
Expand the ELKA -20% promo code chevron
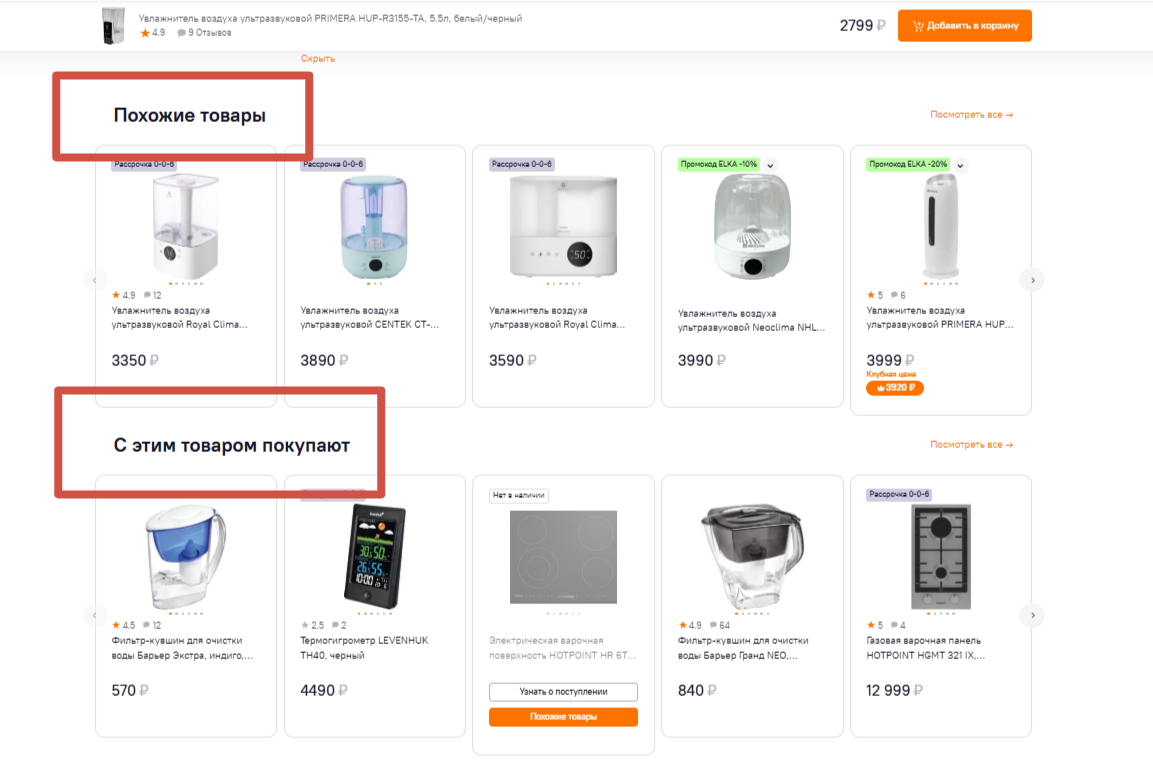click(960, 165)
